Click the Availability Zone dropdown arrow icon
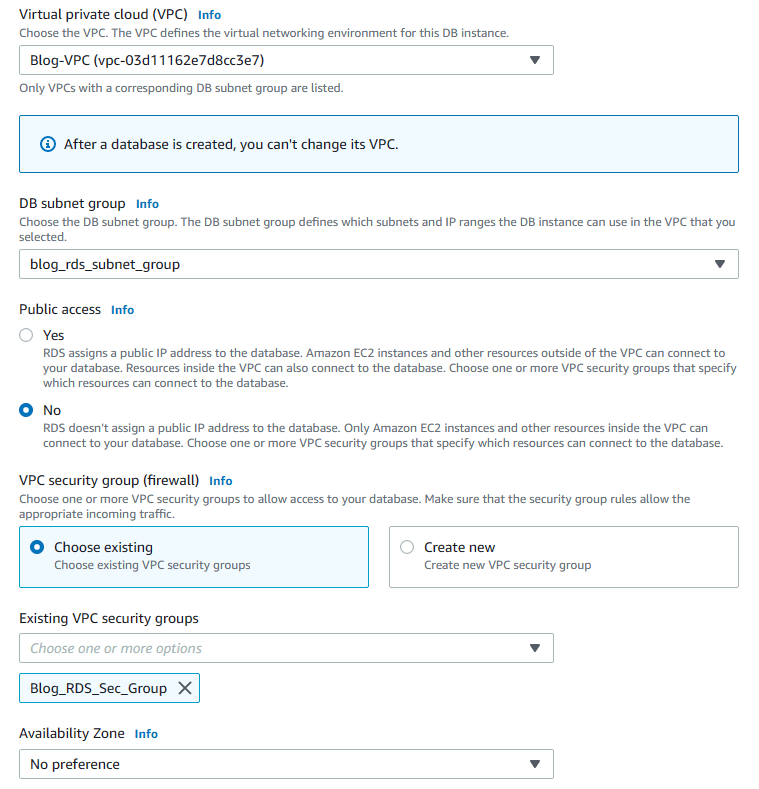The width and height of the screenshot is (759, 789). pos(534,764)
